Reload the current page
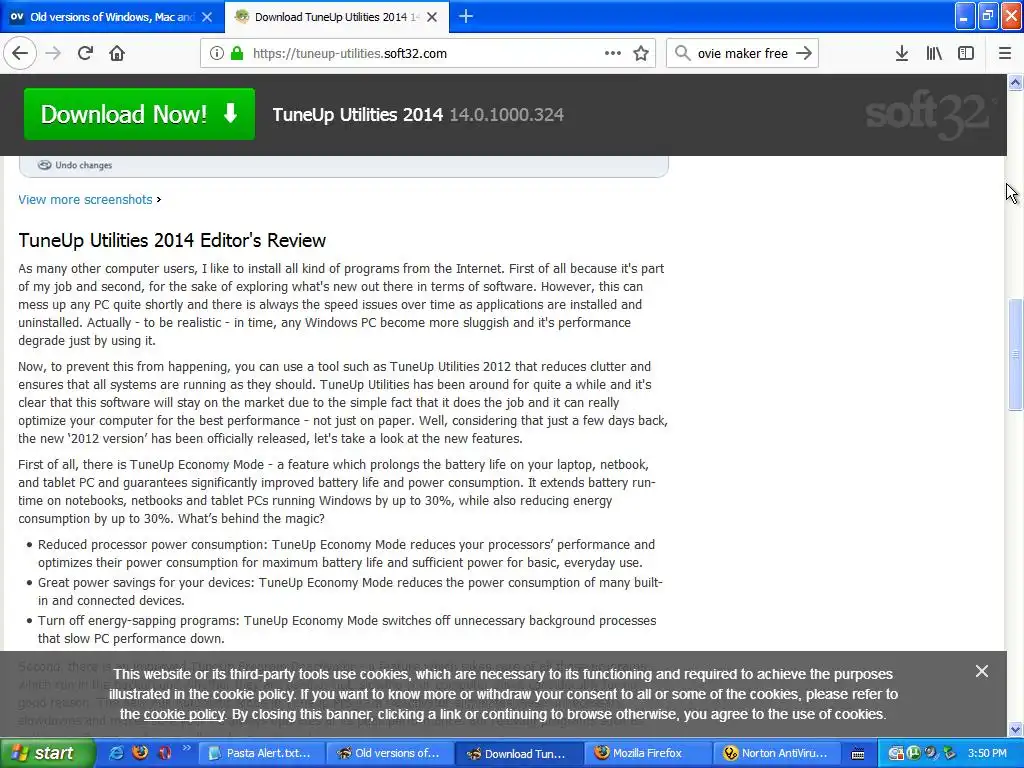 click(85, 54)
